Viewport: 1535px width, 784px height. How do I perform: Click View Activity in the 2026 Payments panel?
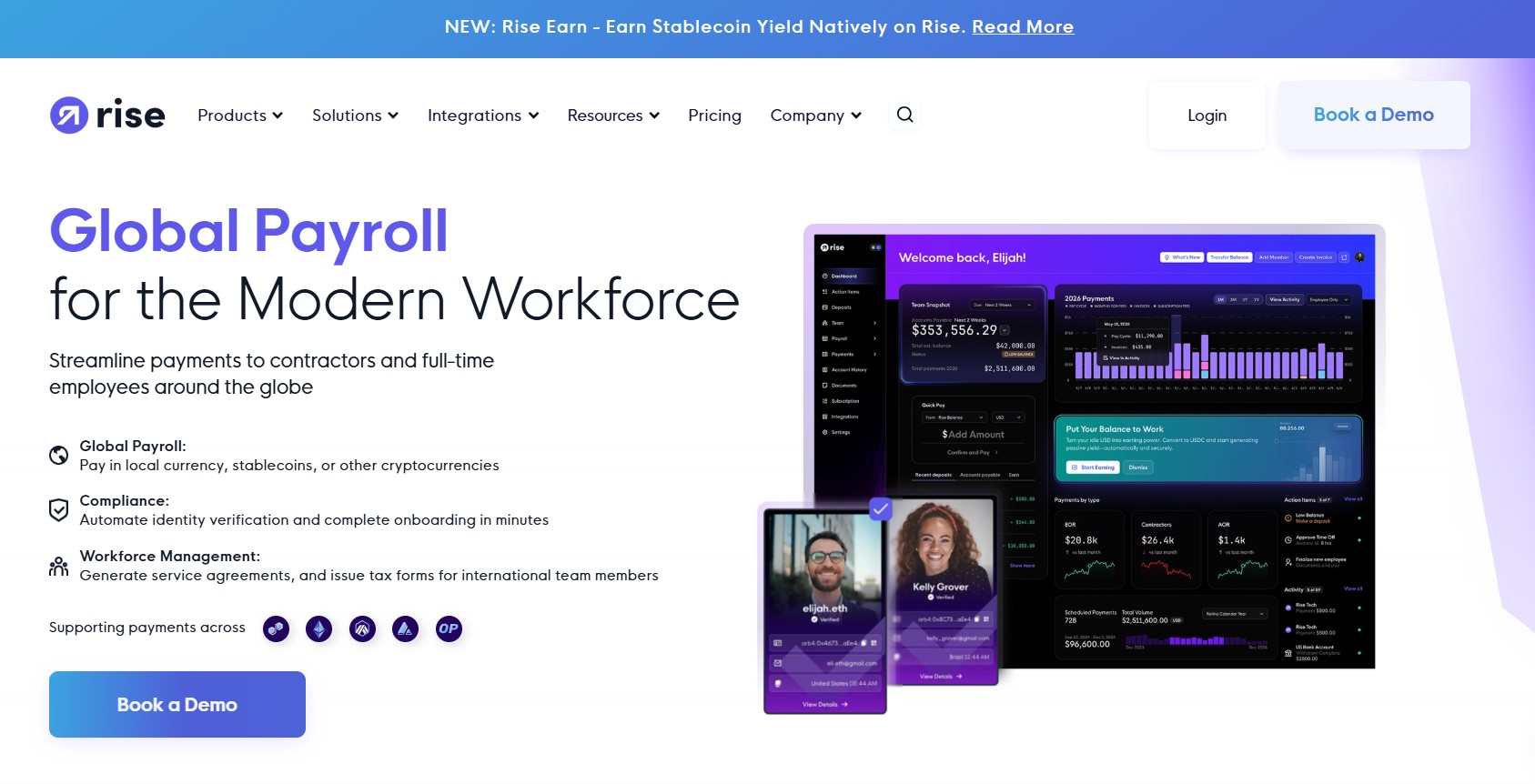coord(1285,299)
